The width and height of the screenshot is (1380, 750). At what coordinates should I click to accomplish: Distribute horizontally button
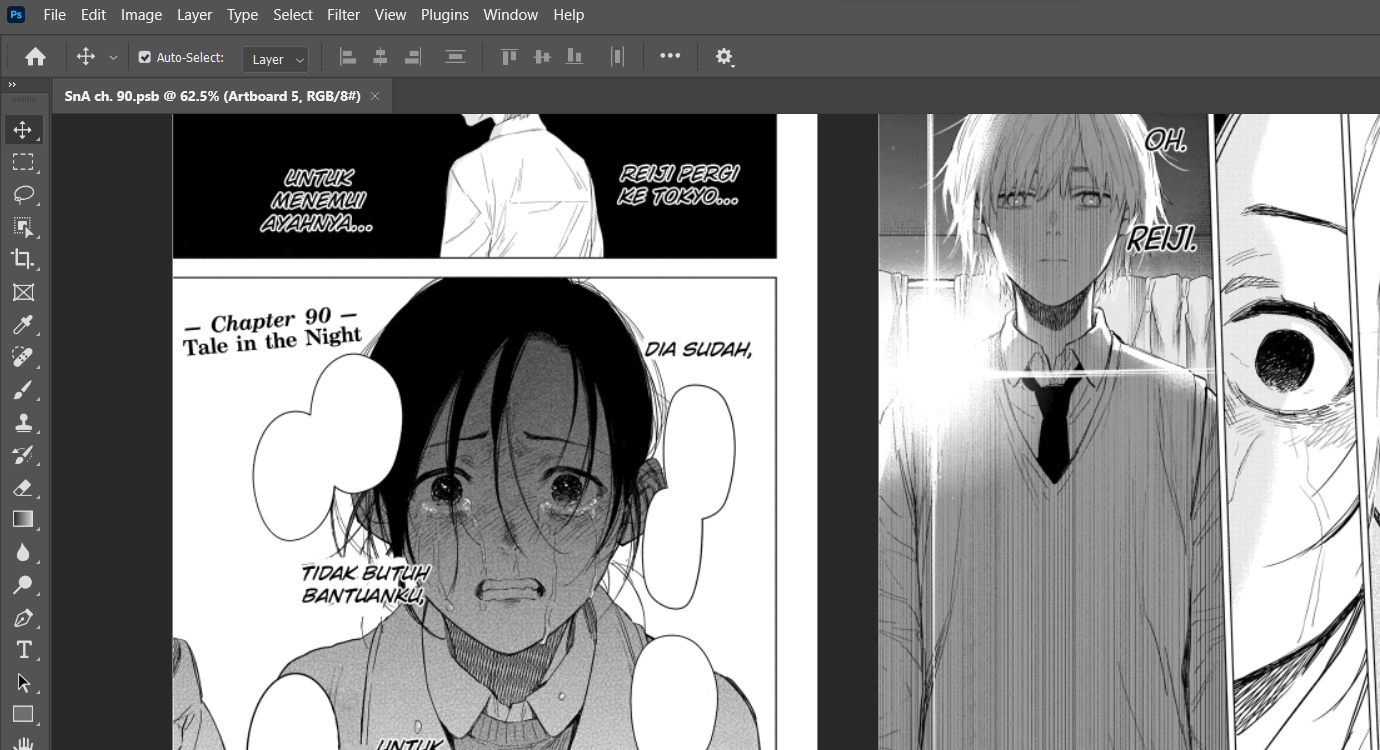617,57
